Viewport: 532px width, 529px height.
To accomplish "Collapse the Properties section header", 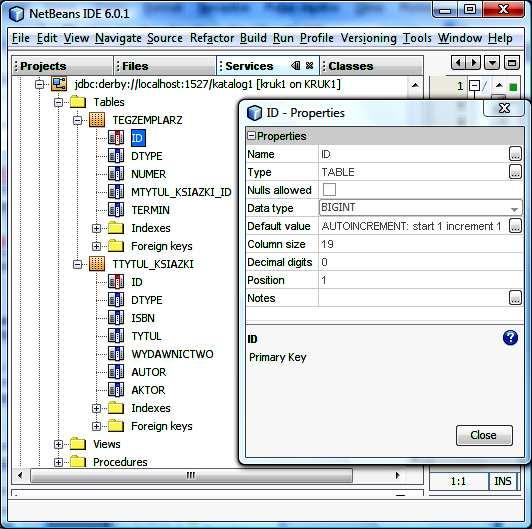I will (x=251, y=136).
